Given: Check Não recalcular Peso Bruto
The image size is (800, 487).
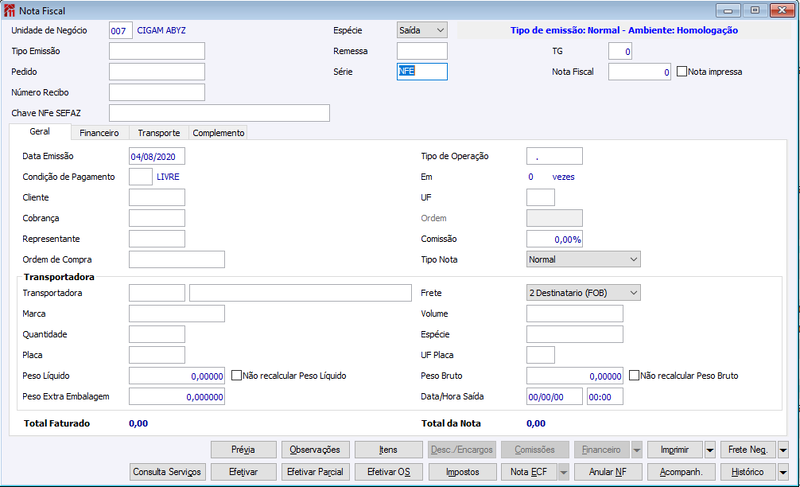Looking at the screenshot, I should (x=634, y=376).
